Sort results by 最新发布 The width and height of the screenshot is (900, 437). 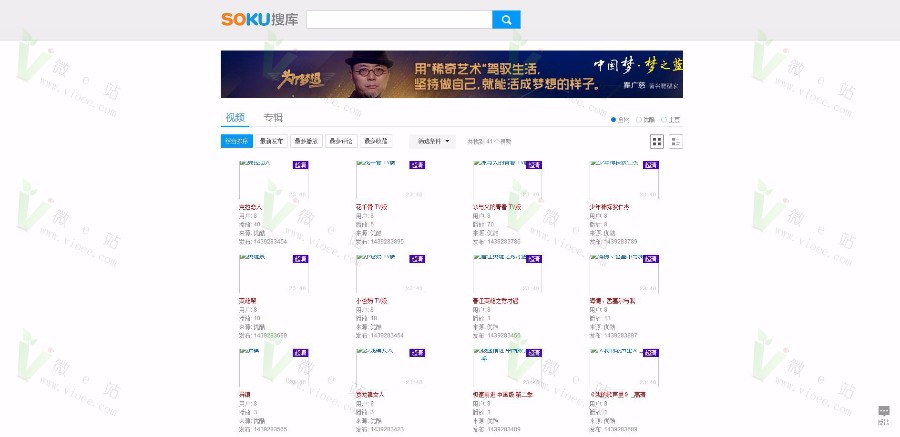[271, 141]
